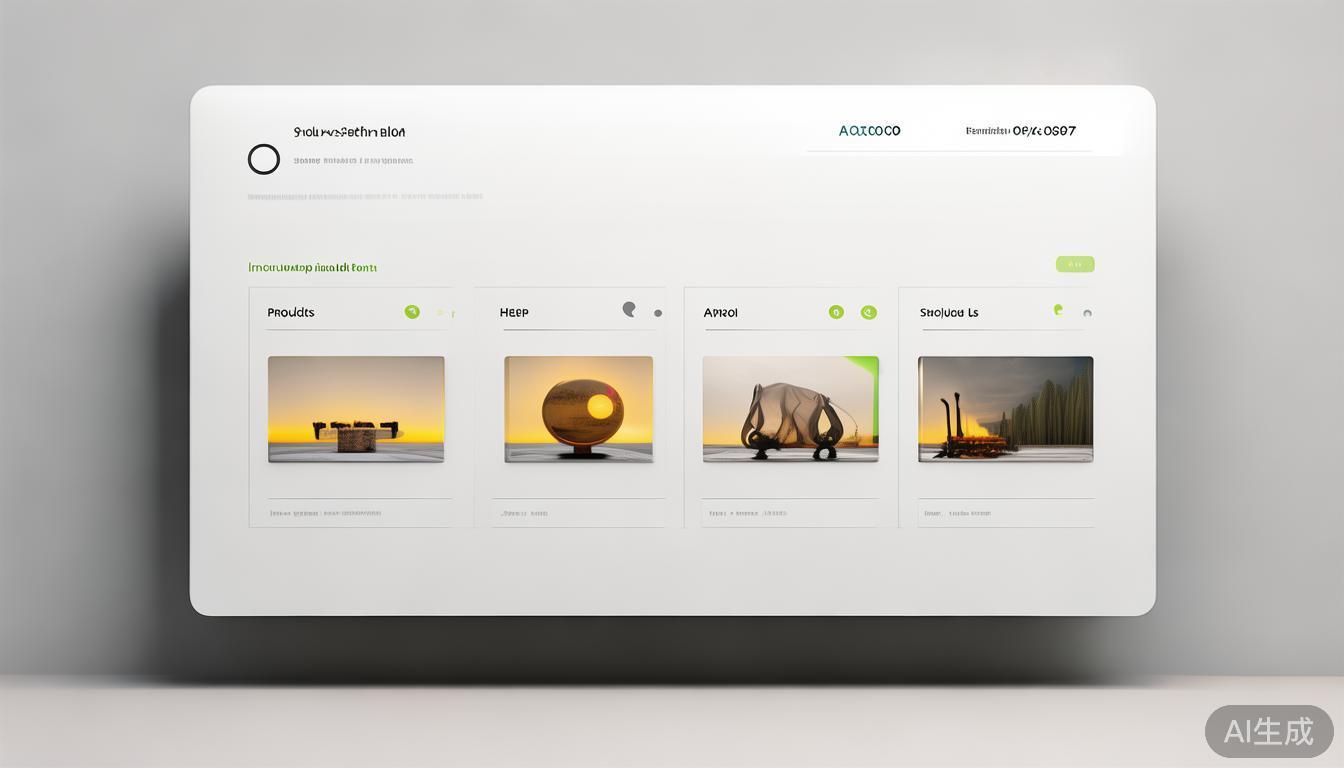
Task: Click the gray speech bubble icon in Heep card
Action: [x=629, y=309]
